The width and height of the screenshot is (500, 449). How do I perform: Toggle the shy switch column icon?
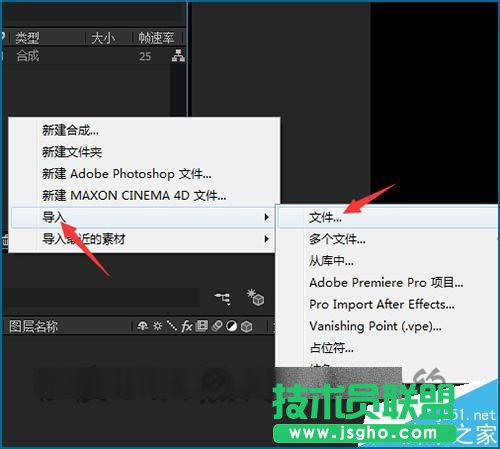(143, 326)
